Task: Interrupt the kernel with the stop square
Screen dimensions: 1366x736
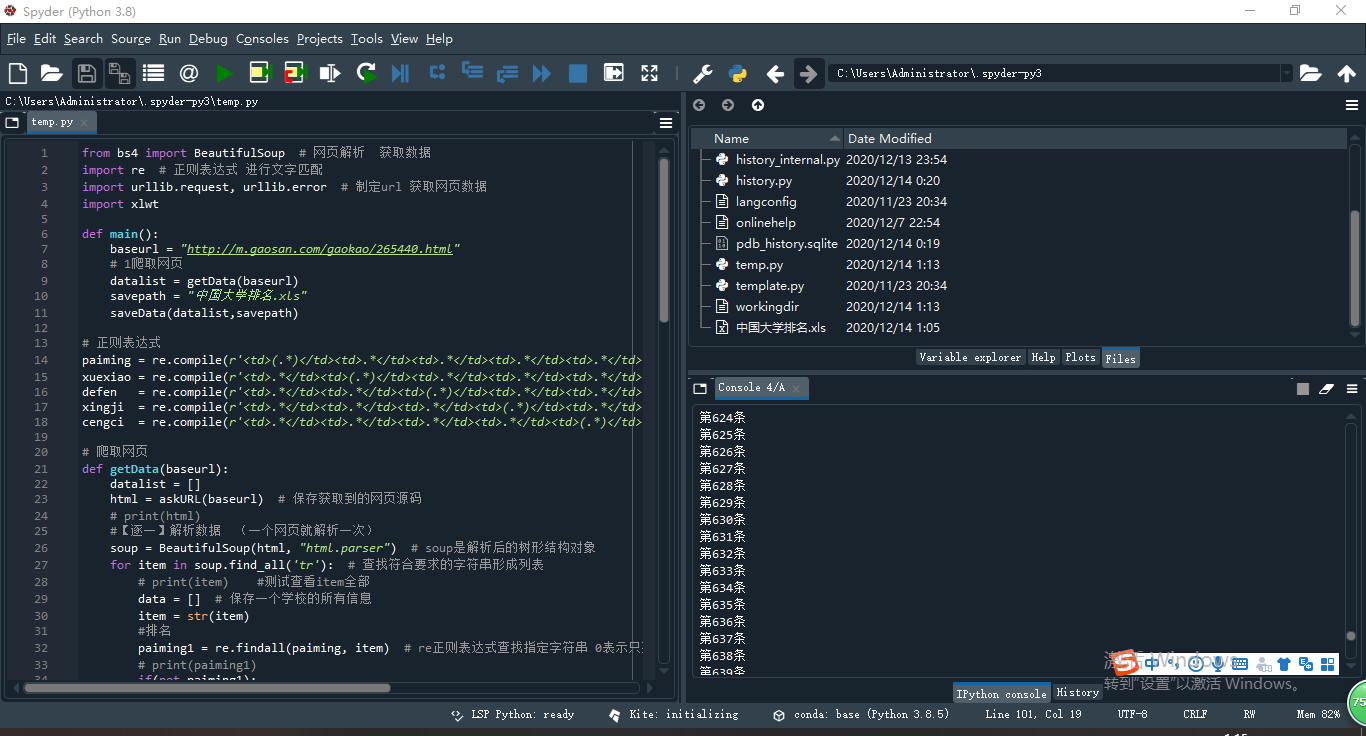Action: (1303, 389)
